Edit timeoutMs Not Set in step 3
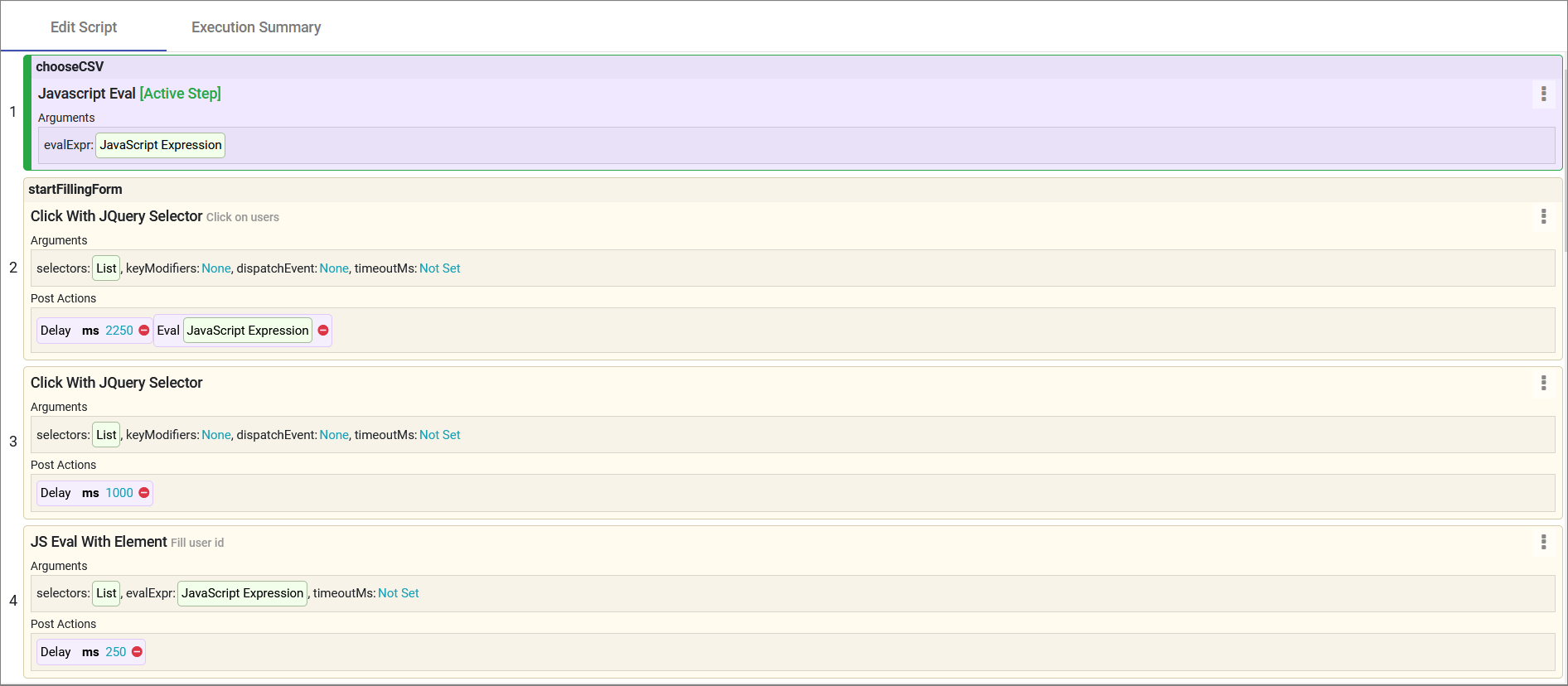 439,435
